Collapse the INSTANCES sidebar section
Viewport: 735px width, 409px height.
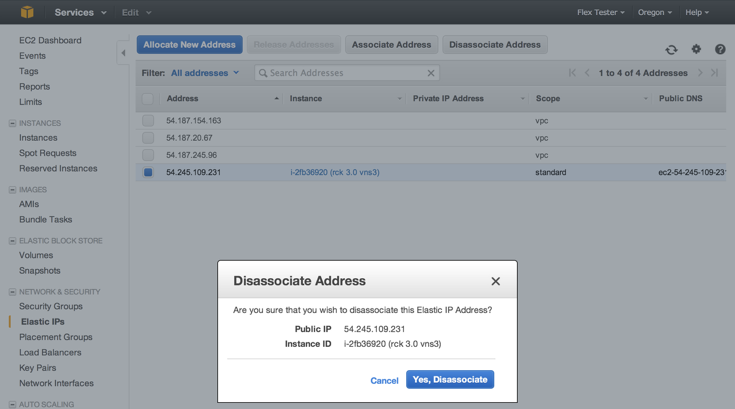(x=12, y=123)
